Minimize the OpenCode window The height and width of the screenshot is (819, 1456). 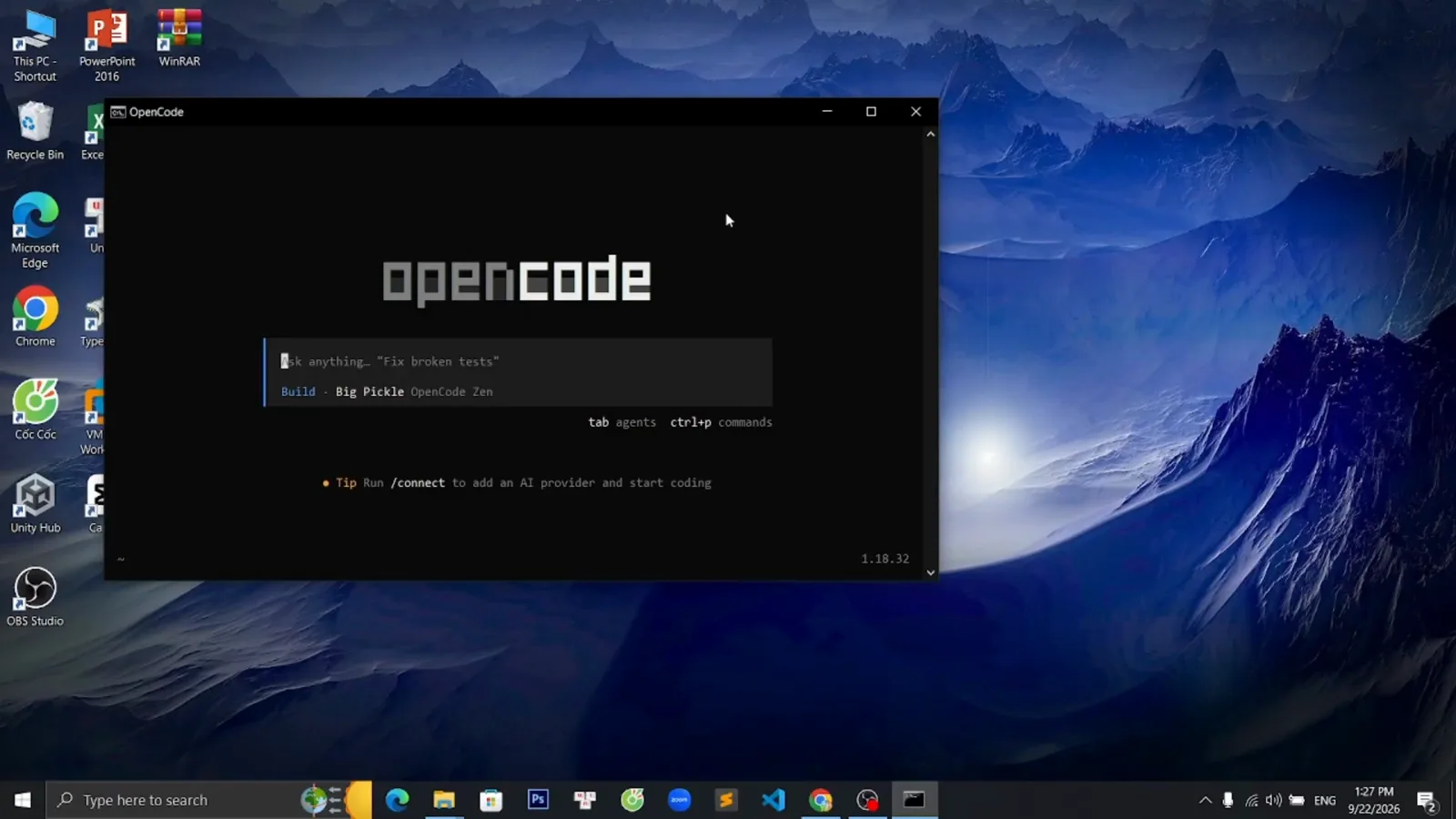click(x=827, y=111)
